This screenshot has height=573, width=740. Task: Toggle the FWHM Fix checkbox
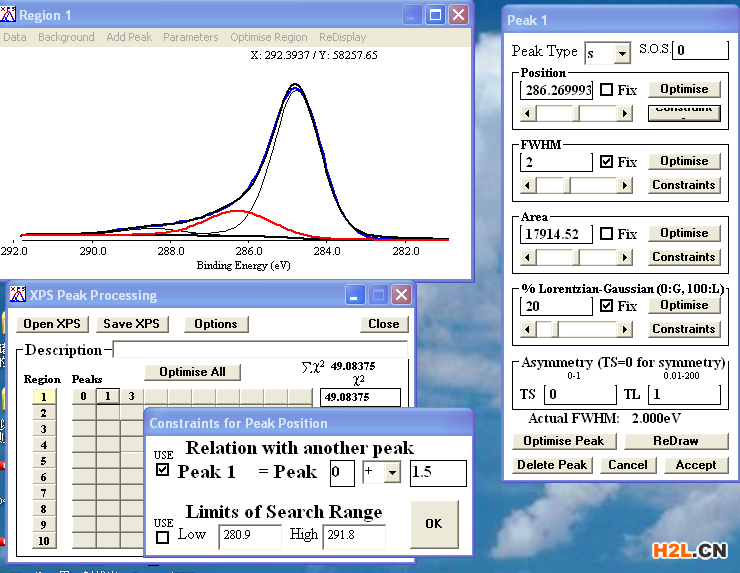[x=606, y=162]
